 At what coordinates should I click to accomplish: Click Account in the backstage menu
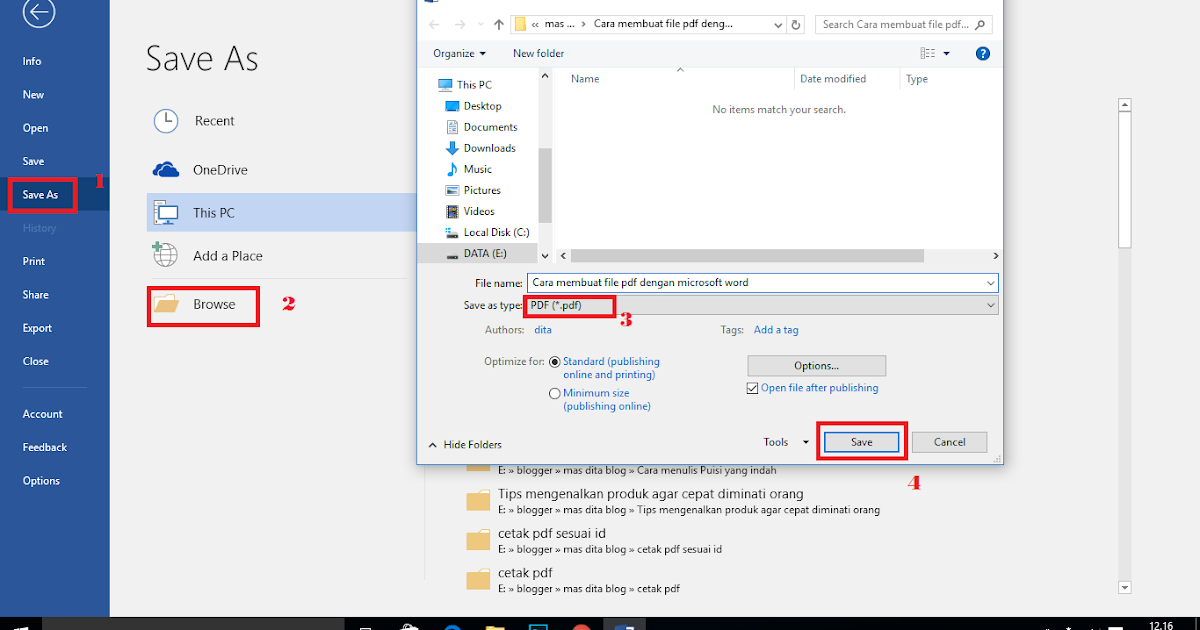(42, 414)
